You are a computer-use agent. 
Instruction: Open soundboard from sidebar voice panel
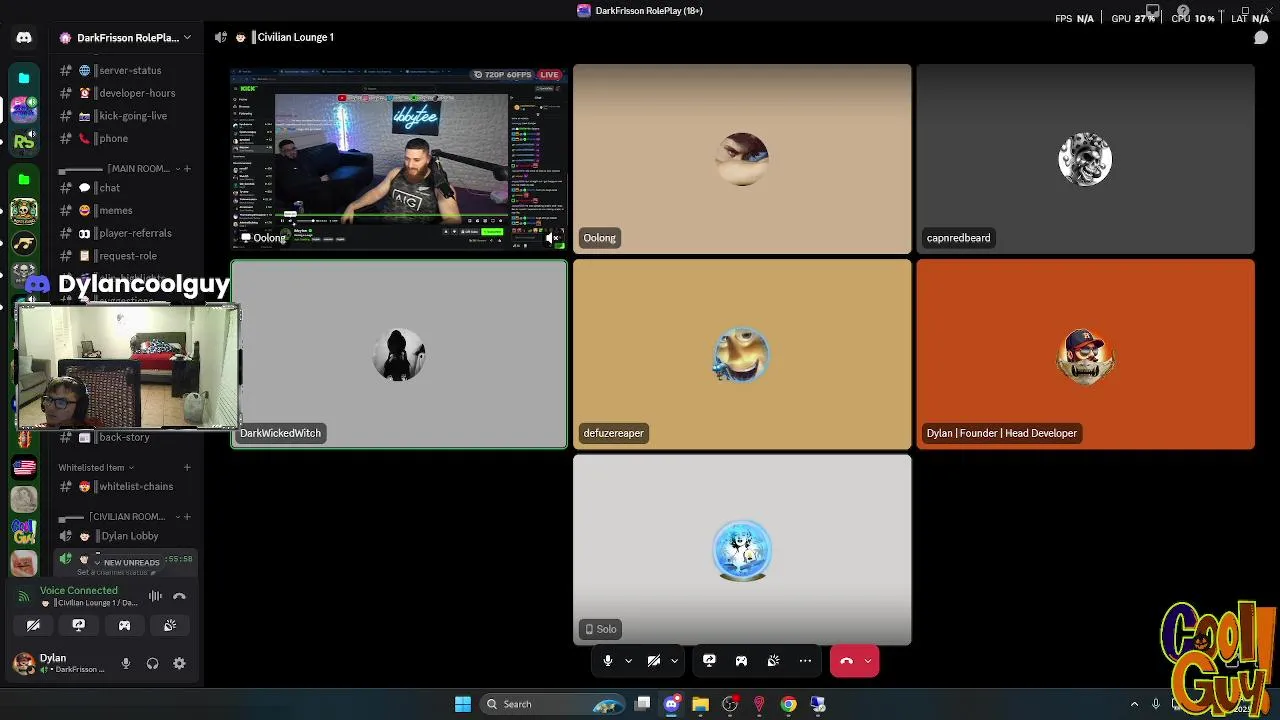pos(170,626)
